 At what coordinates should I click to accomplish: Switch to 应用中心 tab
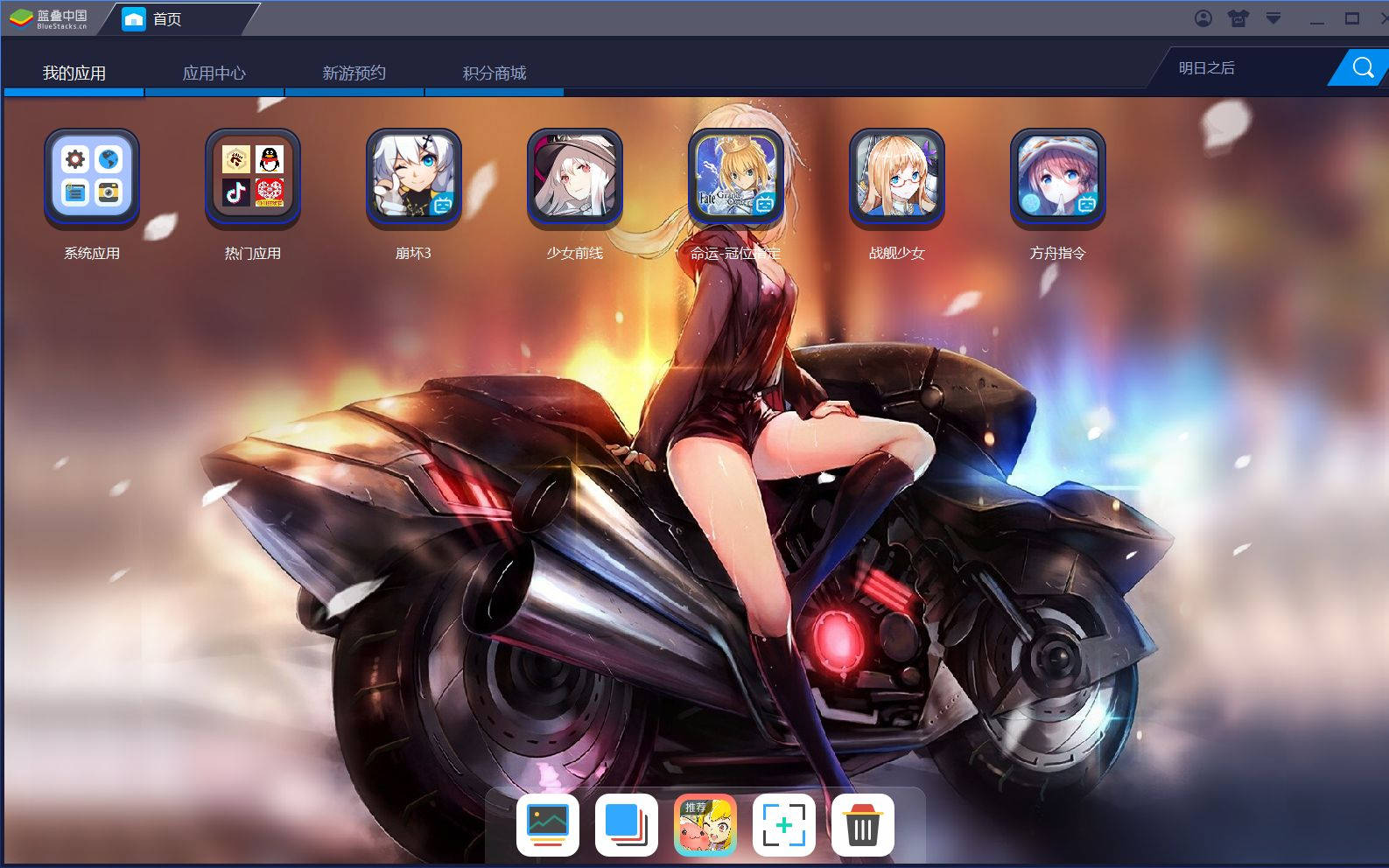[x=214, y=73]
